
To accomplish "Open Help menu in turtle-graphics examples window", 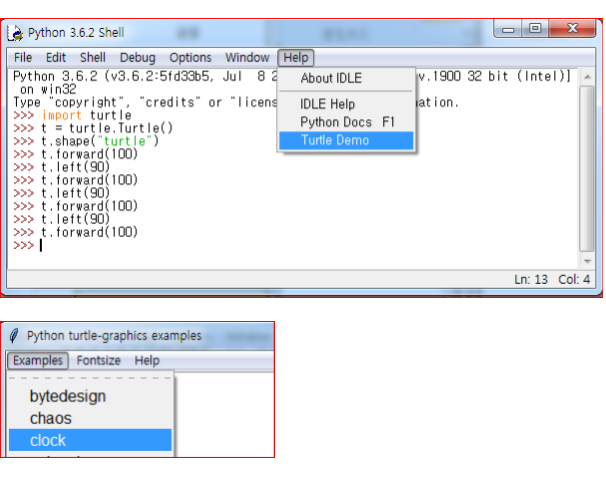I will (147, 361).
